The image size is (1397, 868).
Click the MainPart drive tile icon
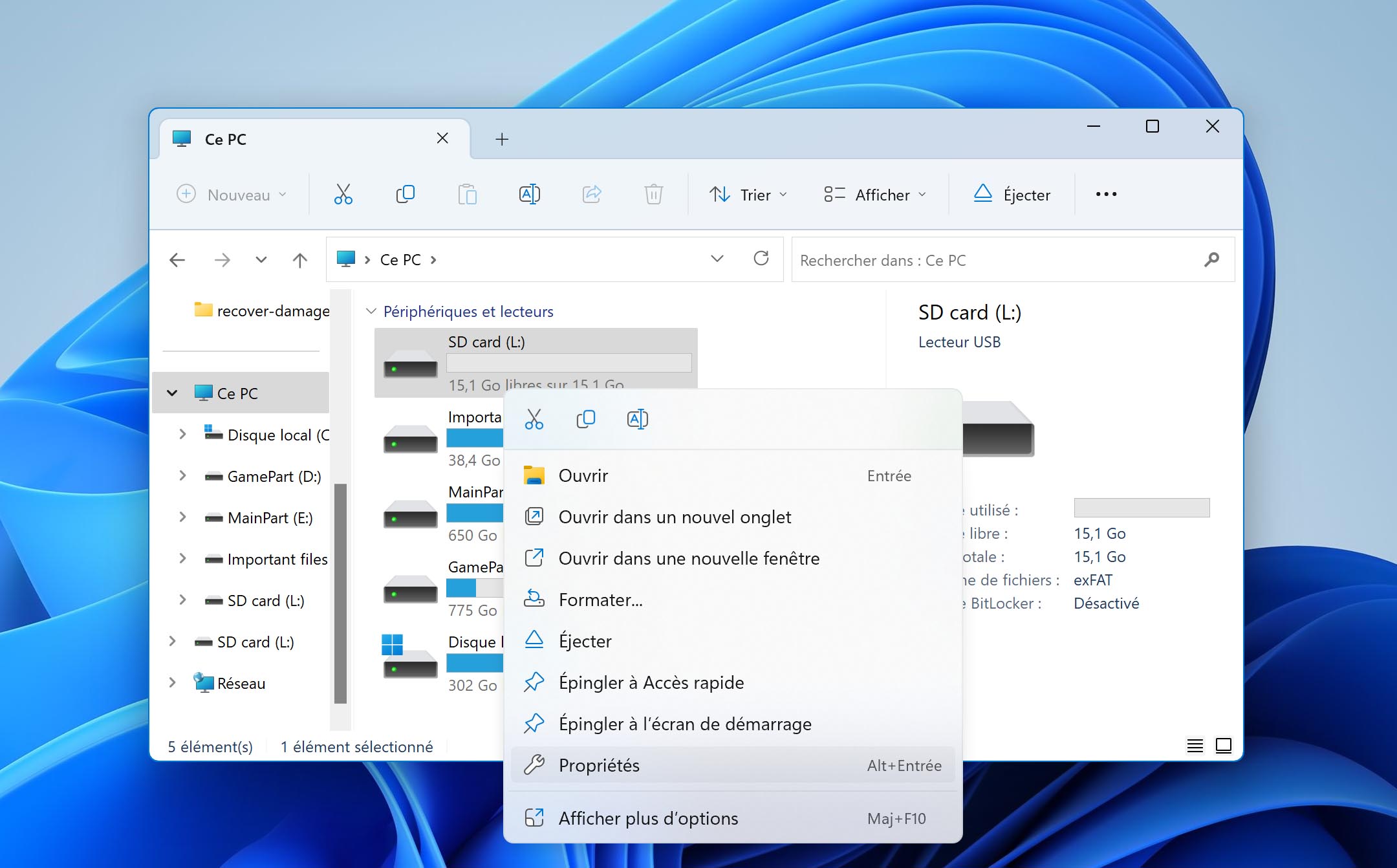pos(411,515)
